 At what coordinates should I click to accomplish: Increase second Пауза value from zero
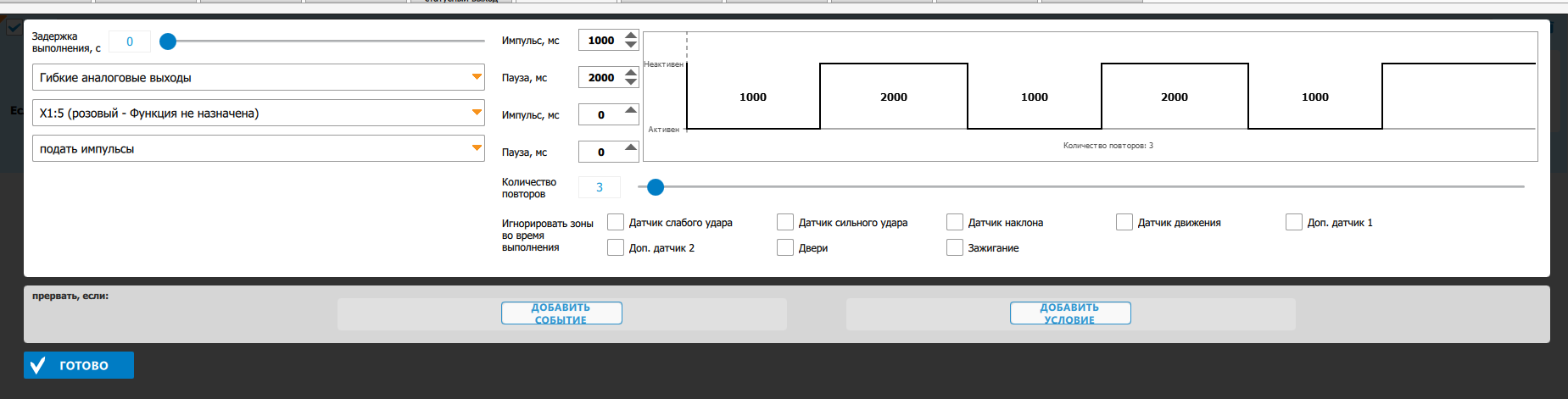[631, 147]
